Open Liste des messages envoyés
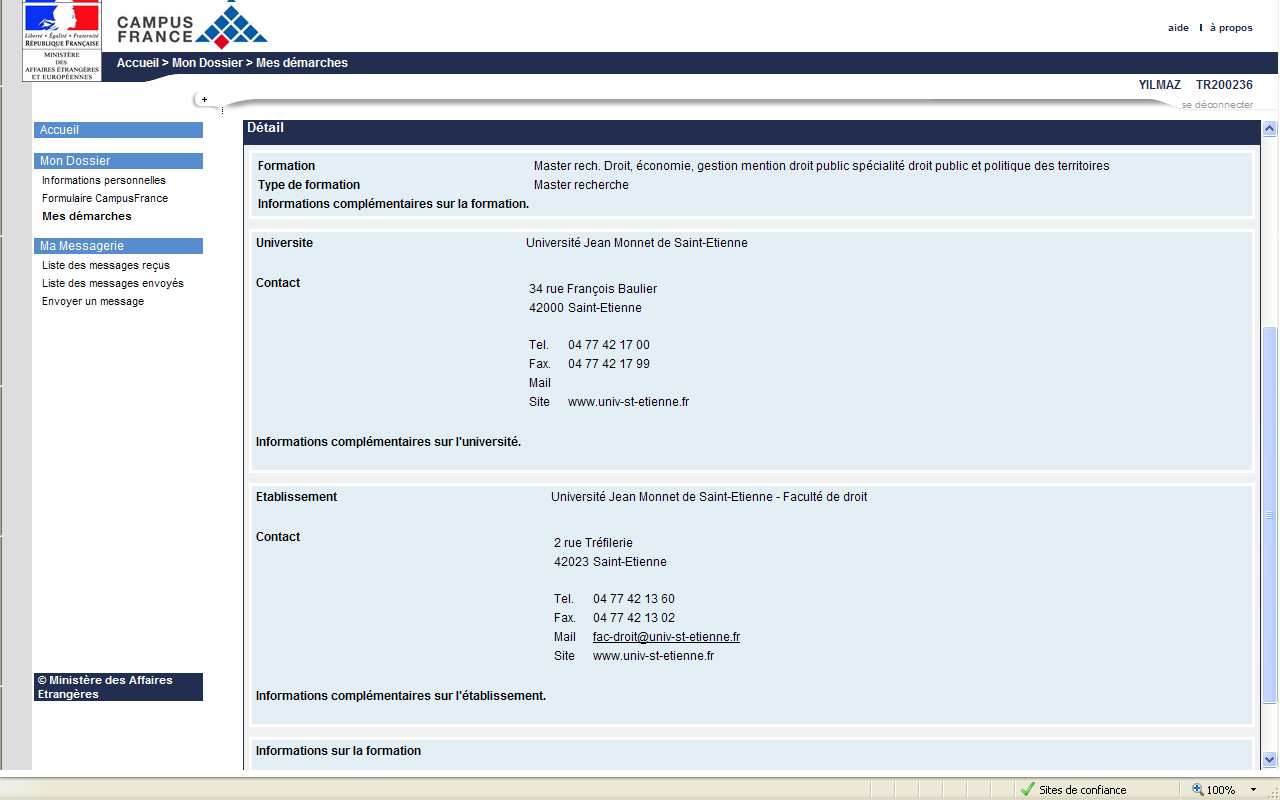1280x800 pixels. point(113,284)
